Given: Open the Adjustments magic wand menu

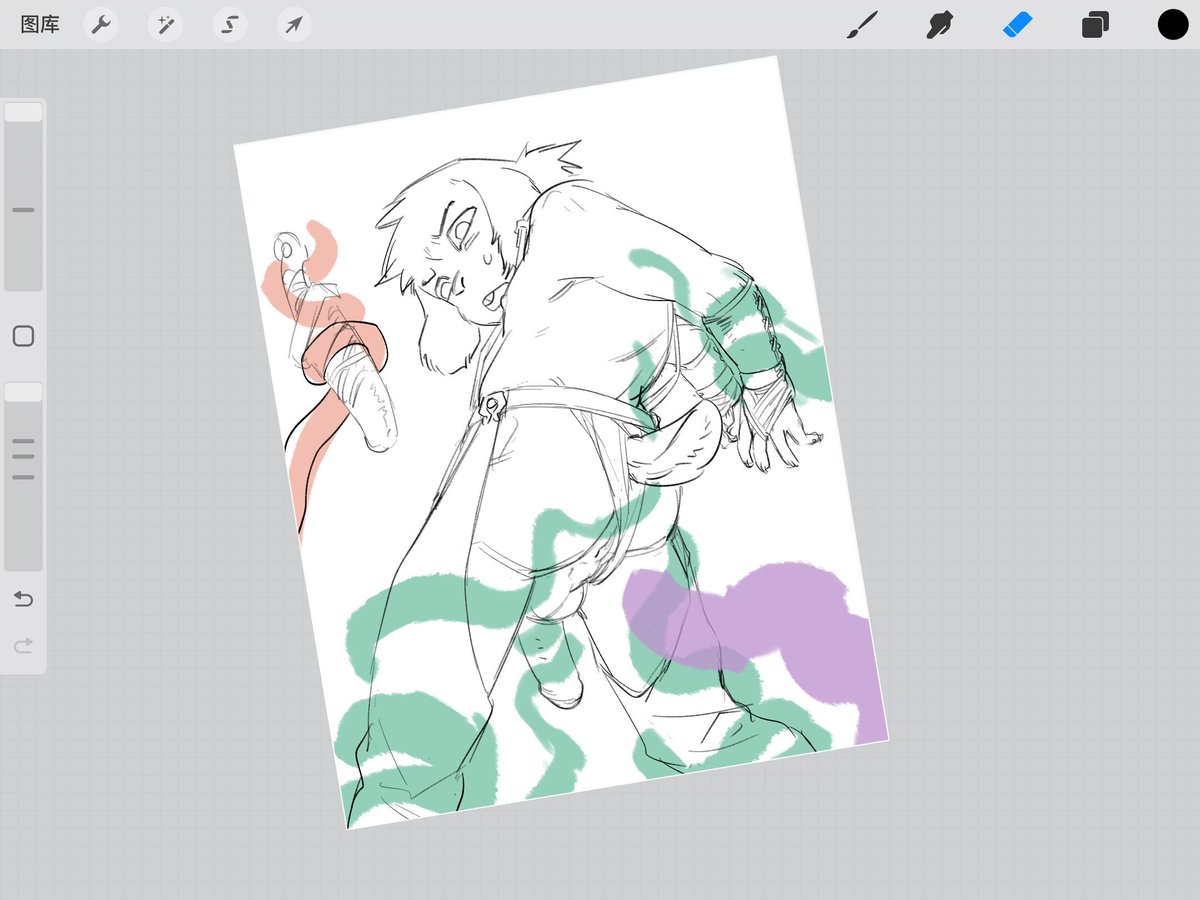Looking at the screenshot, I should [x=165, y=24].
